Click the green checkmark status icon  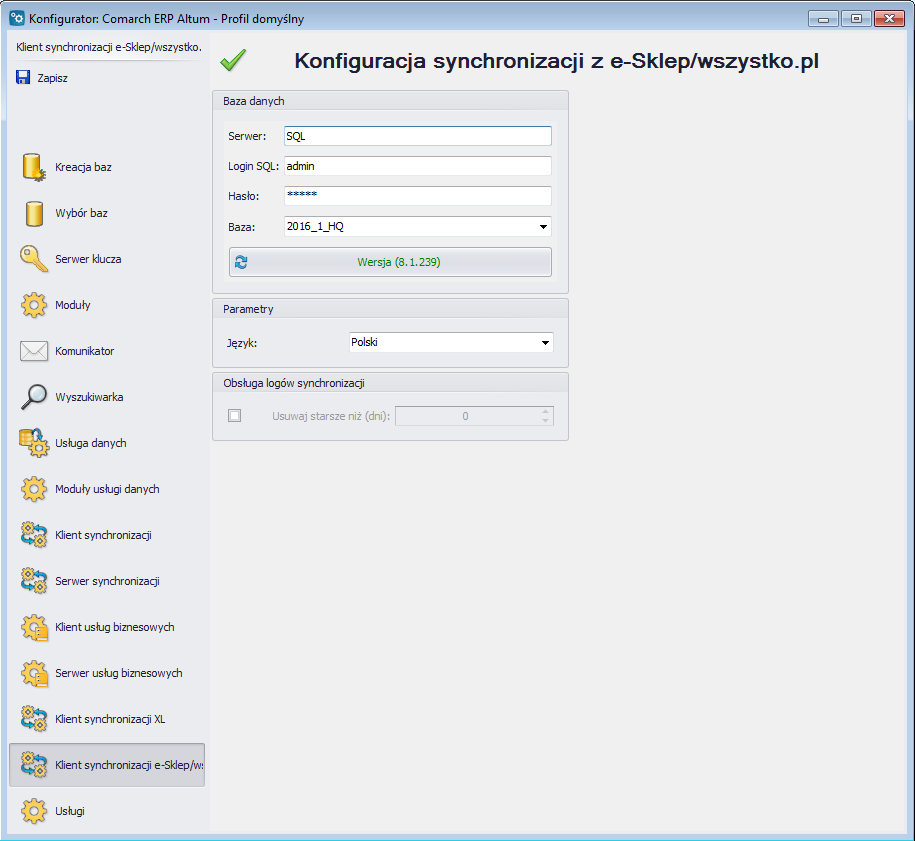point(233,60)
